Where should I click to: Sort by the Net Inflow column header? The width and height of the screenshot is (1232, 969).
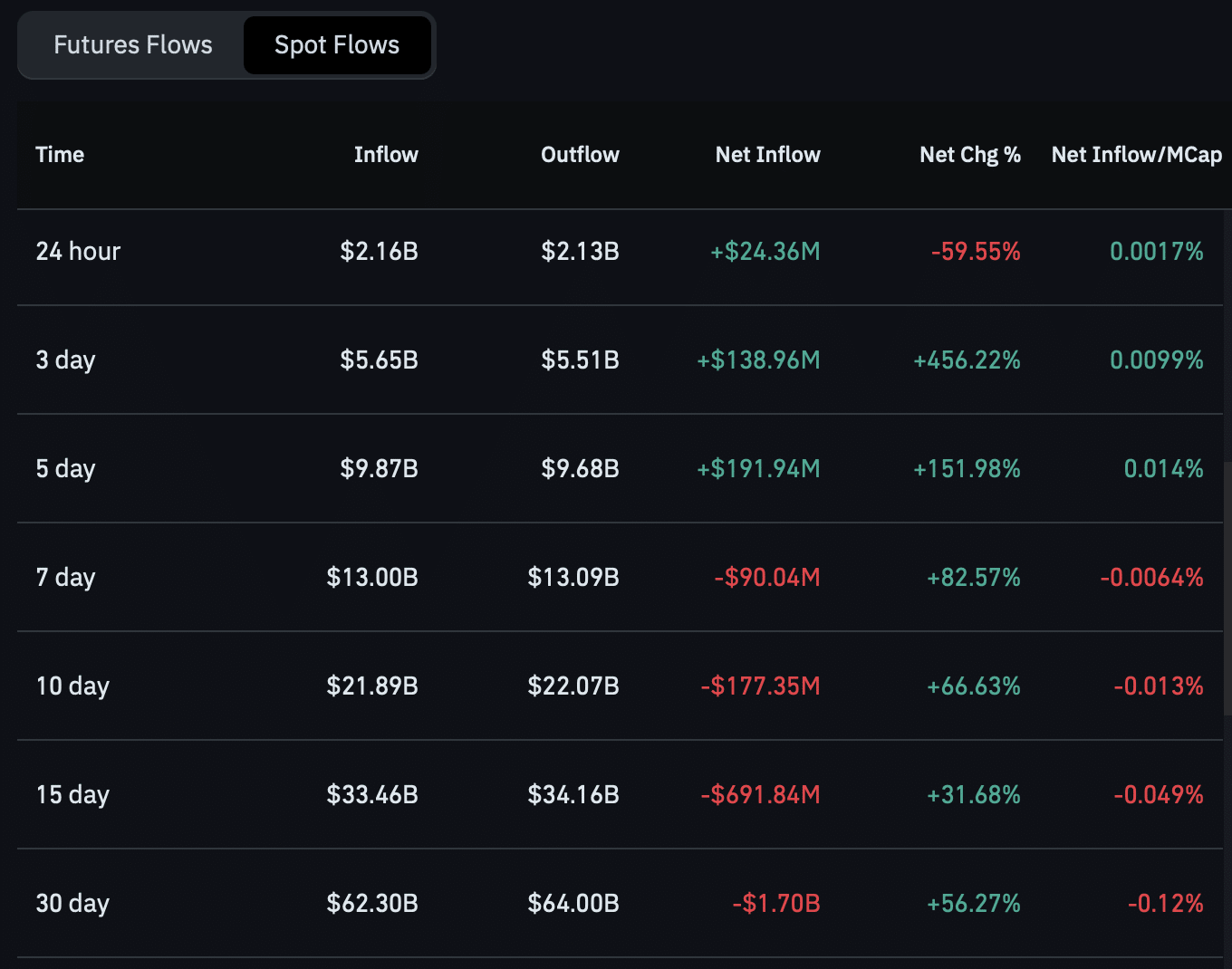tap(767, 155)
